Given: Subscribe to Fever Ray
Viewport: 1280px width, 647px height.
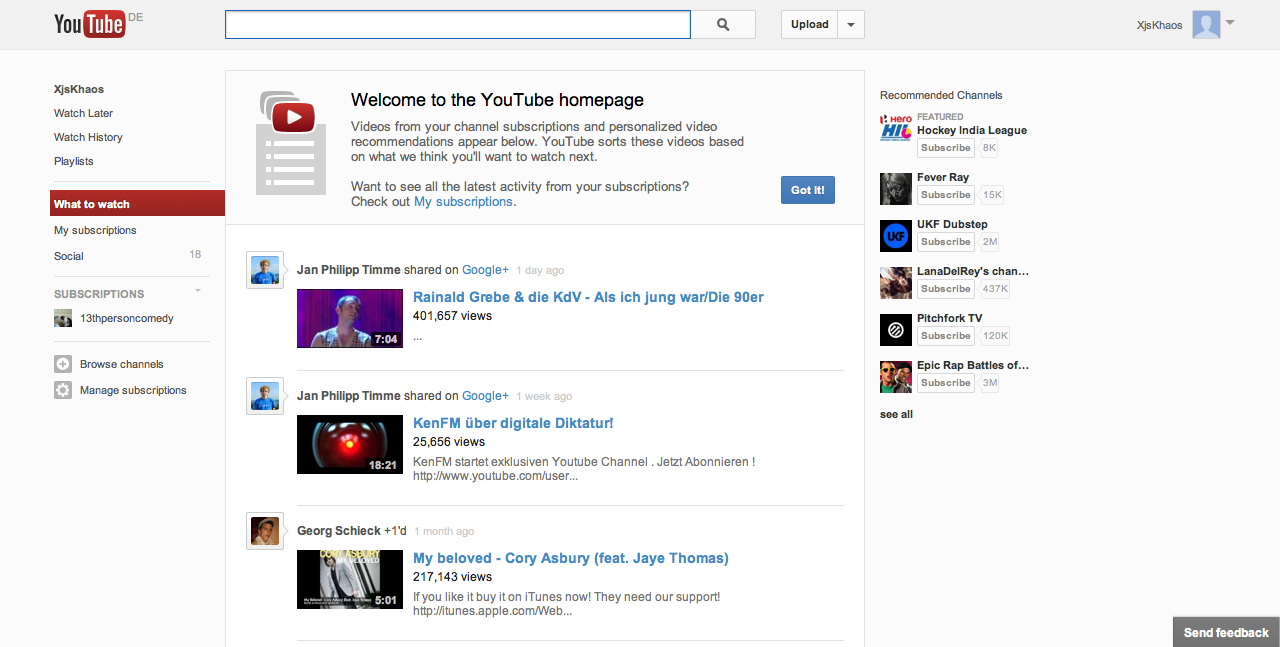Looking at the screenshot, I should [945, 195].
